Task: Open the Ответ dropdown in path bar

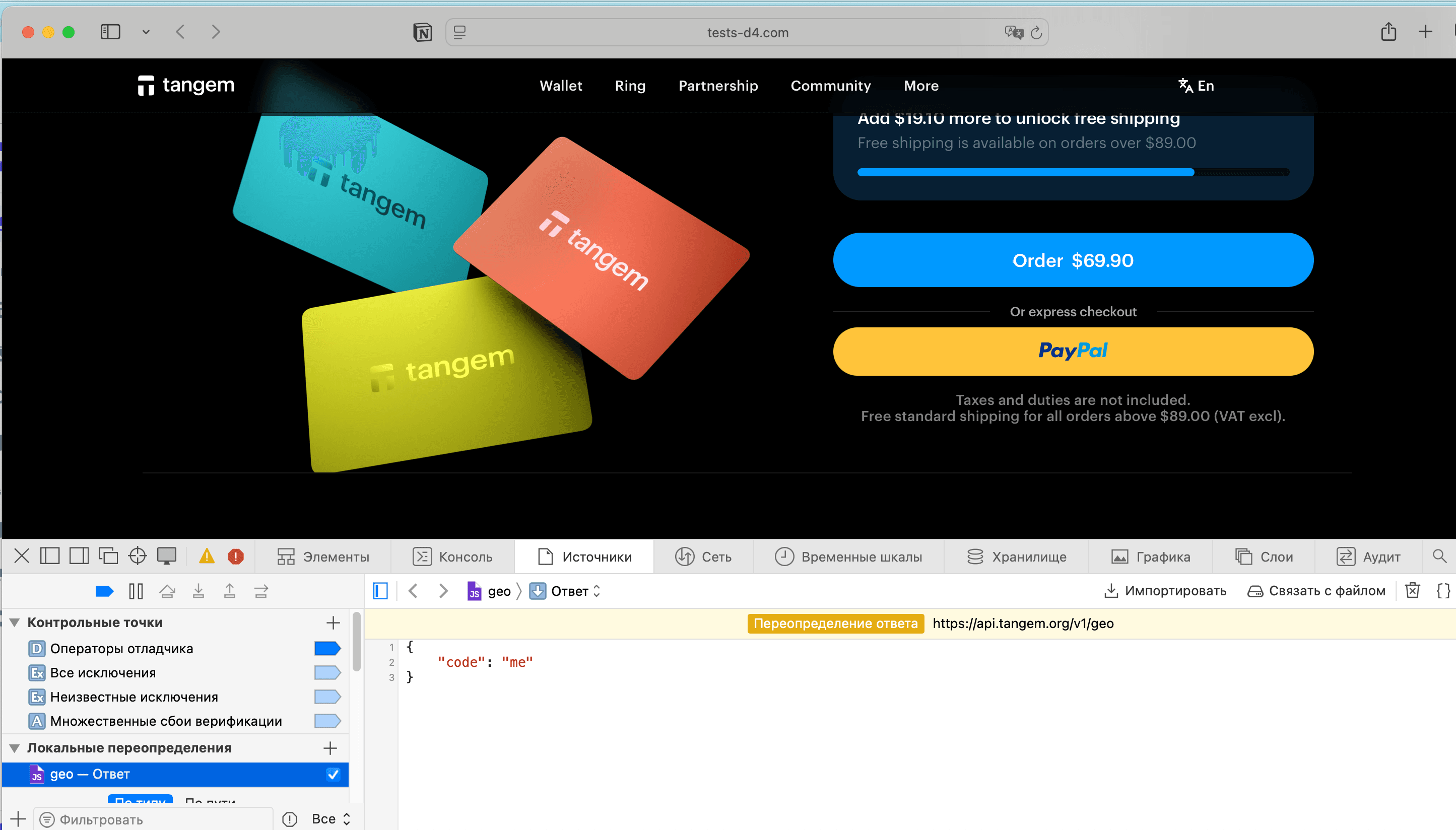Action: [575, 591]
